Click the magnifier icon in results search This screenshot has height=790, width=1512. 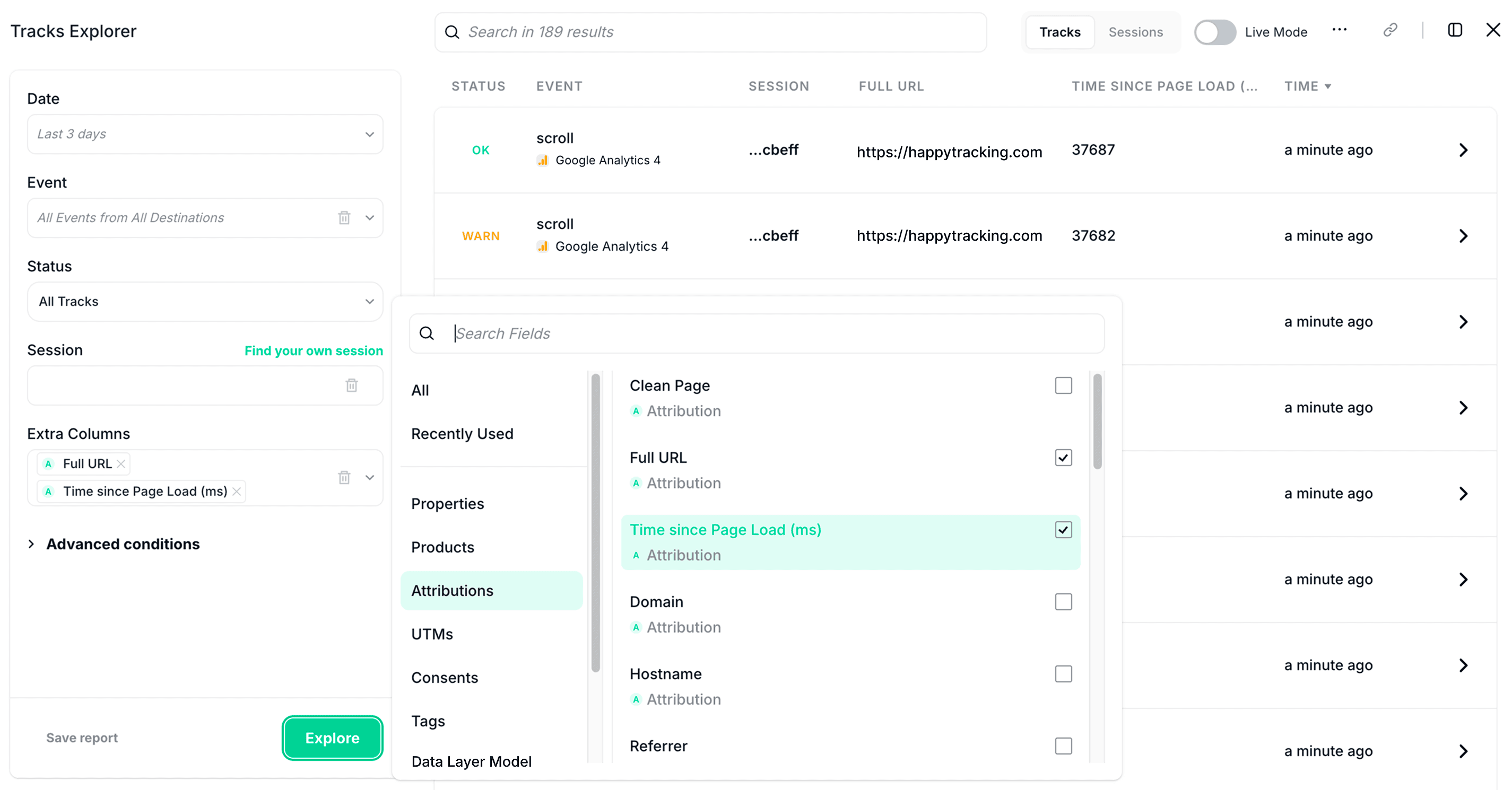click(x=451, y=32)
